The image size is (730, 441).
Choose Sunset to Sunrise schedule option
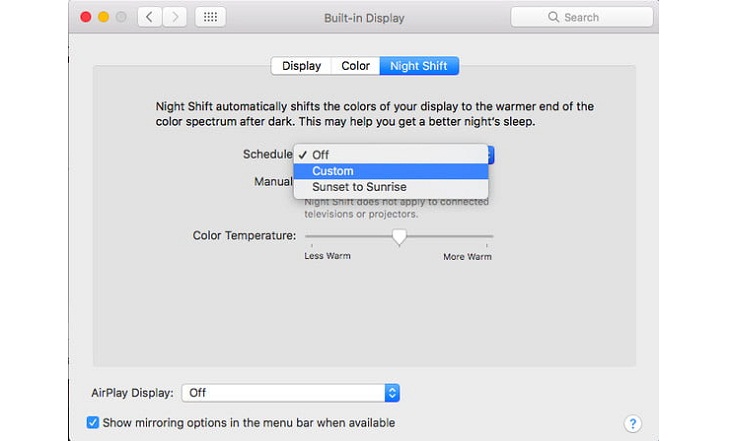pos(391,187)
